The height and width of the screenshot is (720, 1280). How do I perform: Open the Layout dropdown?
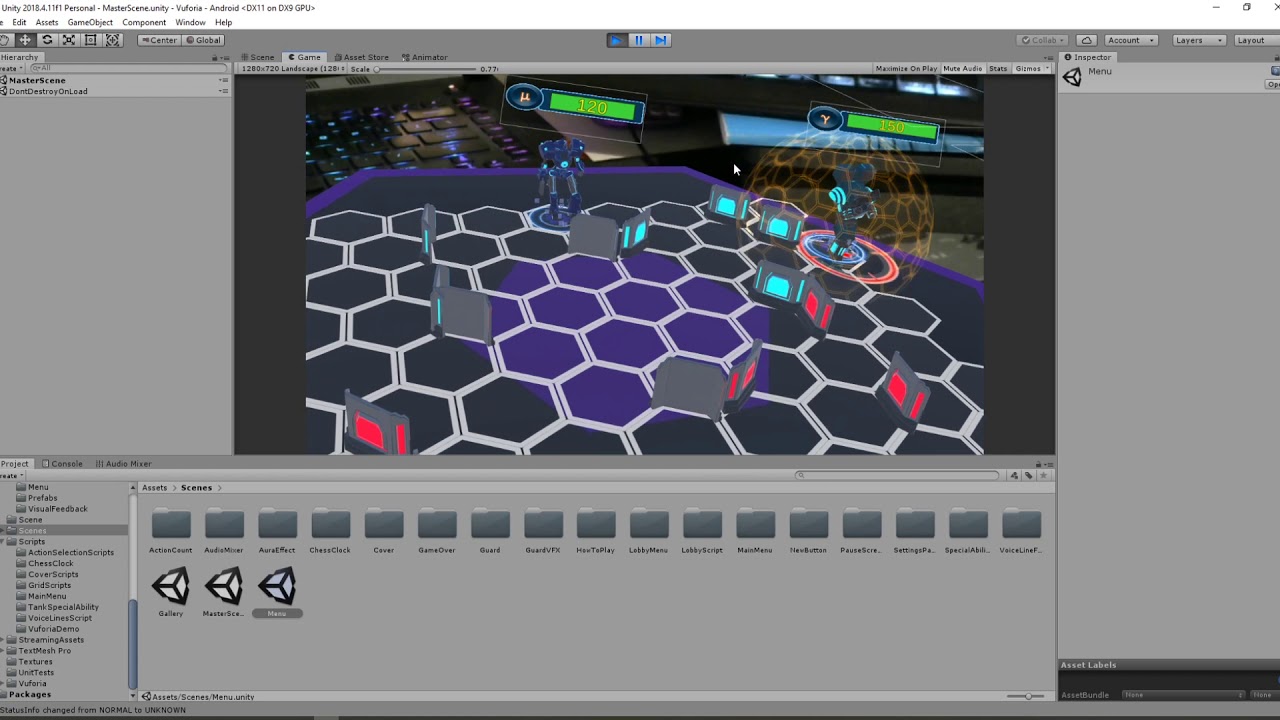point(1256,40)
